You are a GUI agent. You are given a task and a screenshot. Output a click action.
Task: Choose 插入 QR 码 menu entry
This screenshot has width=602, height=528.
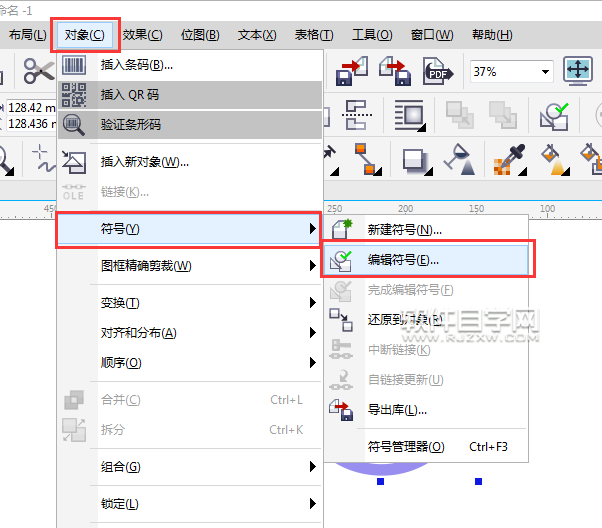190,95
